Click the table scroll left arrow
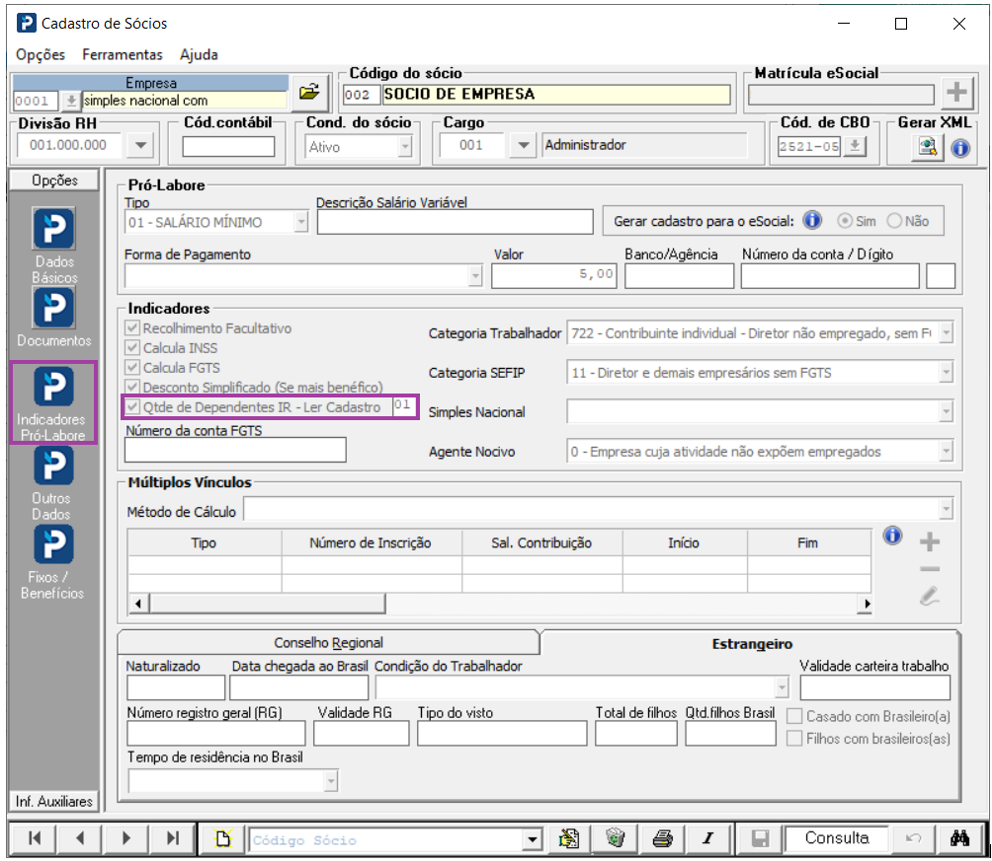This screenshot has width=992, height=861. [x=138, y=604]
